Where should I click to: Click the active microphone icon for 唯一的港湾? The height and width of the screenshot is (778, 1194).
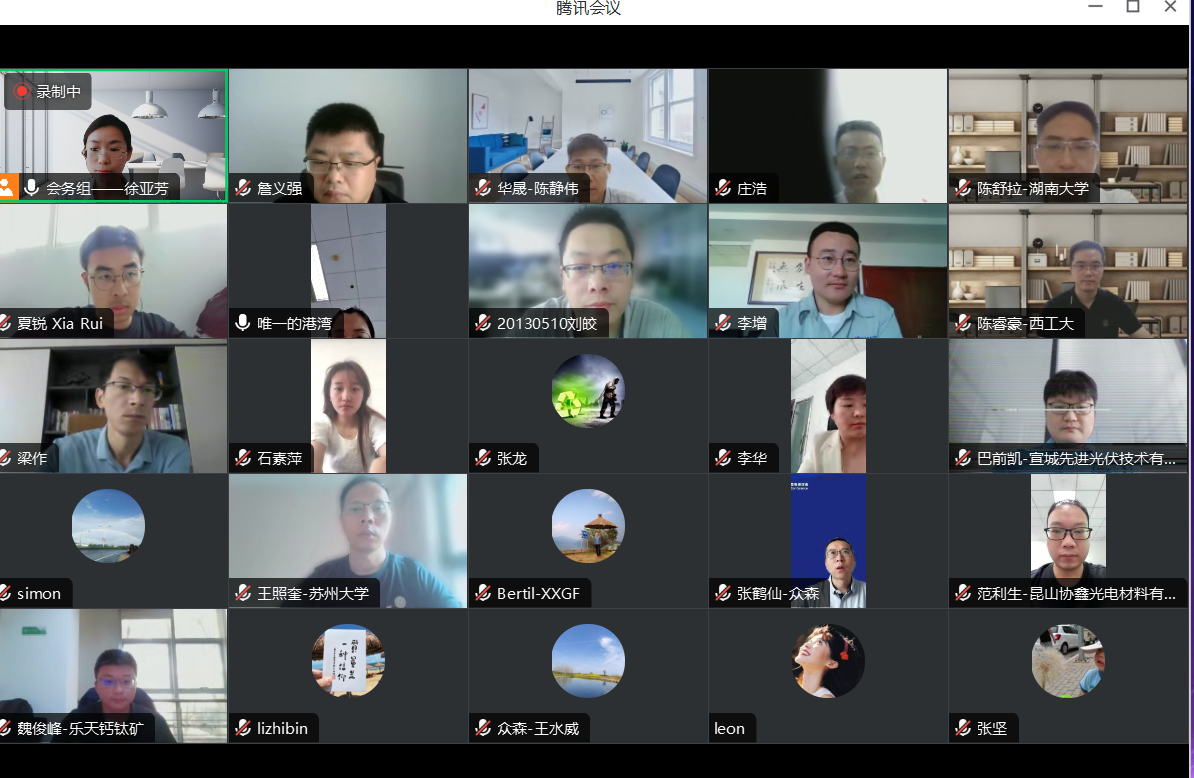(x=242, y=323)
